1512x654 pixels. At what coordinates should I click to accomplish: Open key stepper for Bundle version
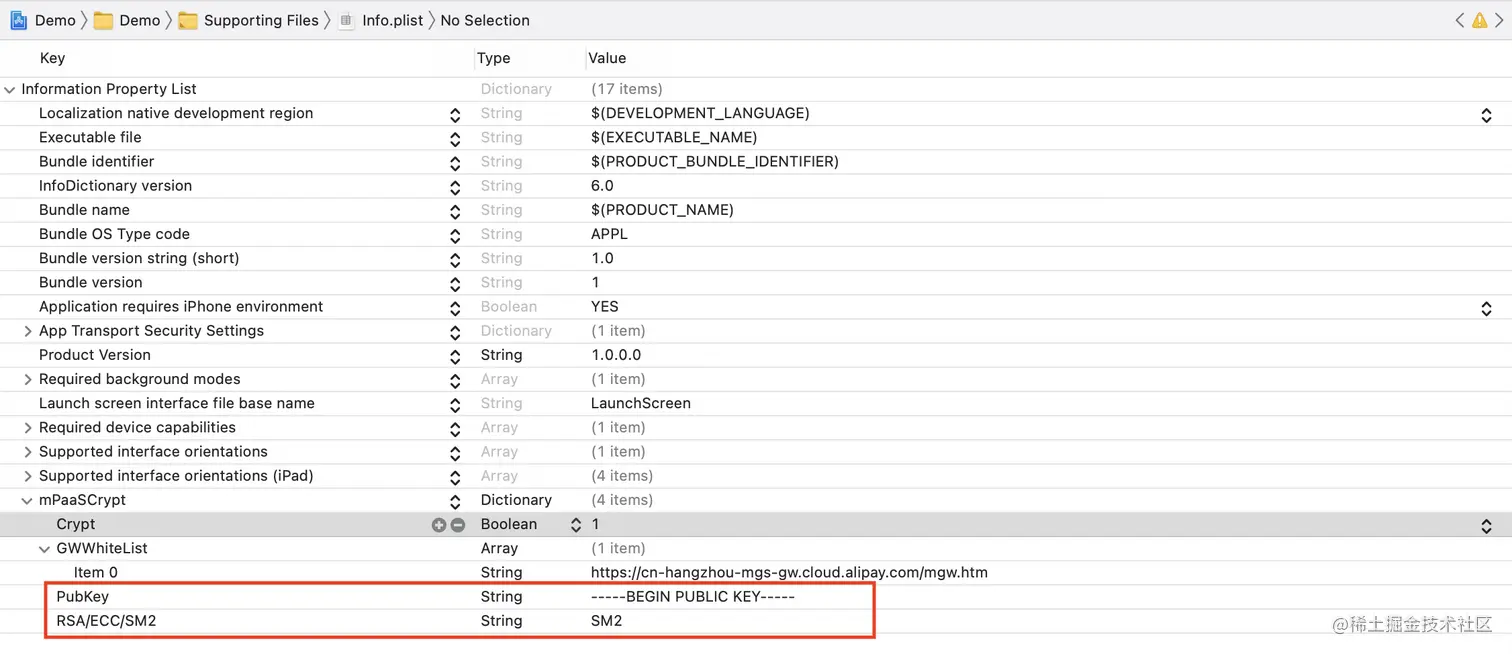pos(455,283)
